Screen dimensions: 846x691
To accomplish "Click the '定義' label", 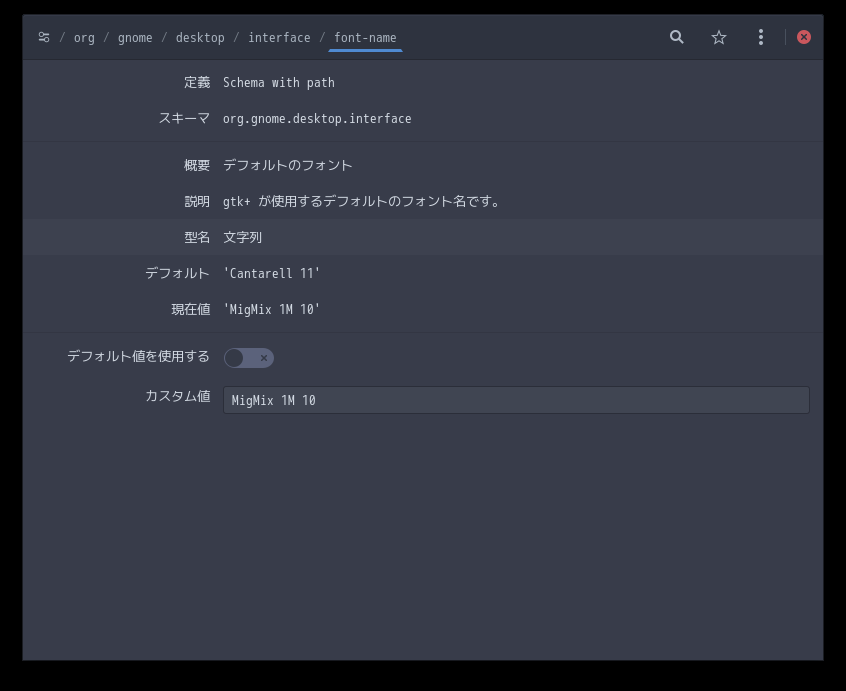I will (x=197, y=83).
